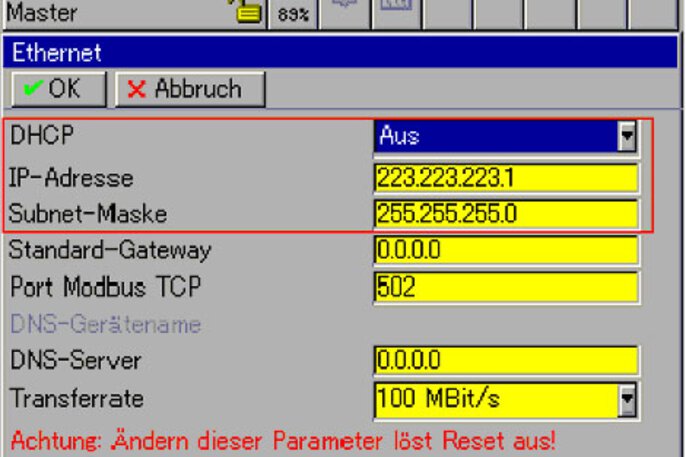Open the DHCP dropdown set to Aus
The image size is (686, 457).
pyautogui.click(x=506, y=136)
